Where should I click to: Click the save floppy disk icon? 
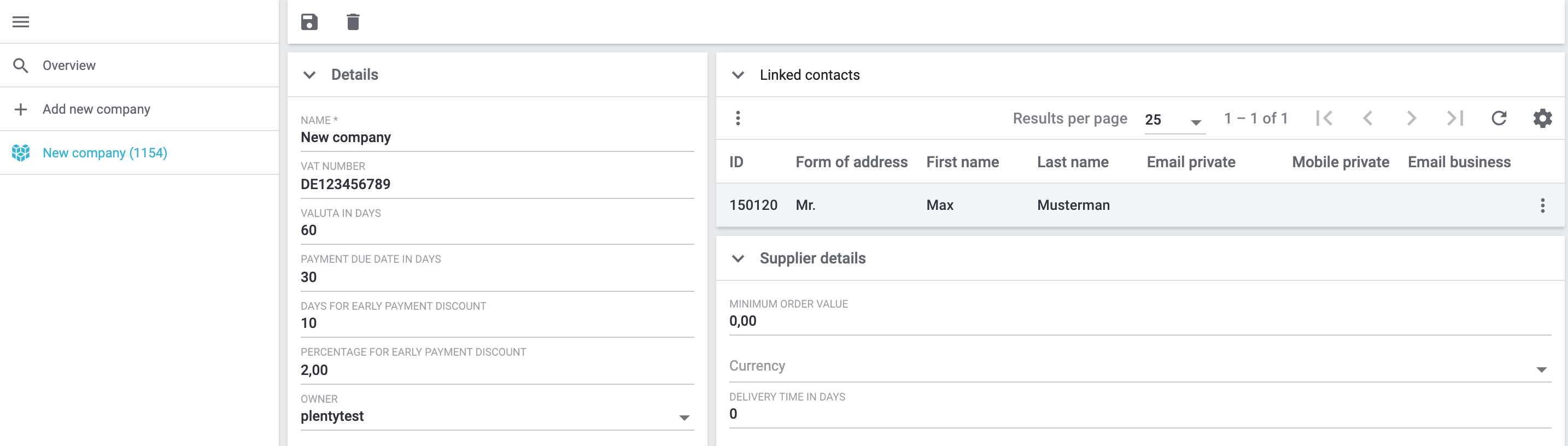coord(309,22)
